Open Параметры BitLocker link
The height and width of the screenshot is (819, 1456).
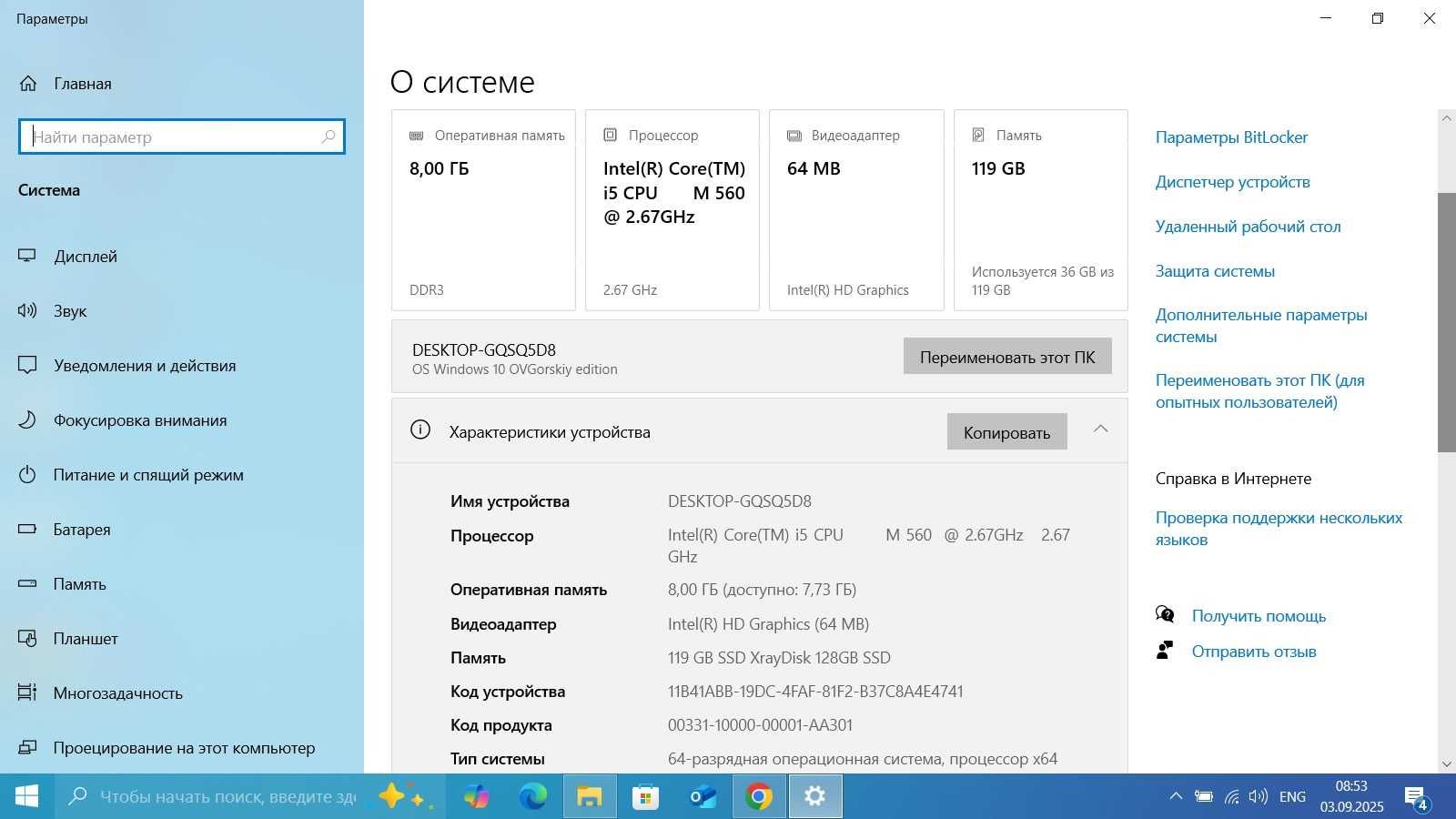tap(1231, 137)
